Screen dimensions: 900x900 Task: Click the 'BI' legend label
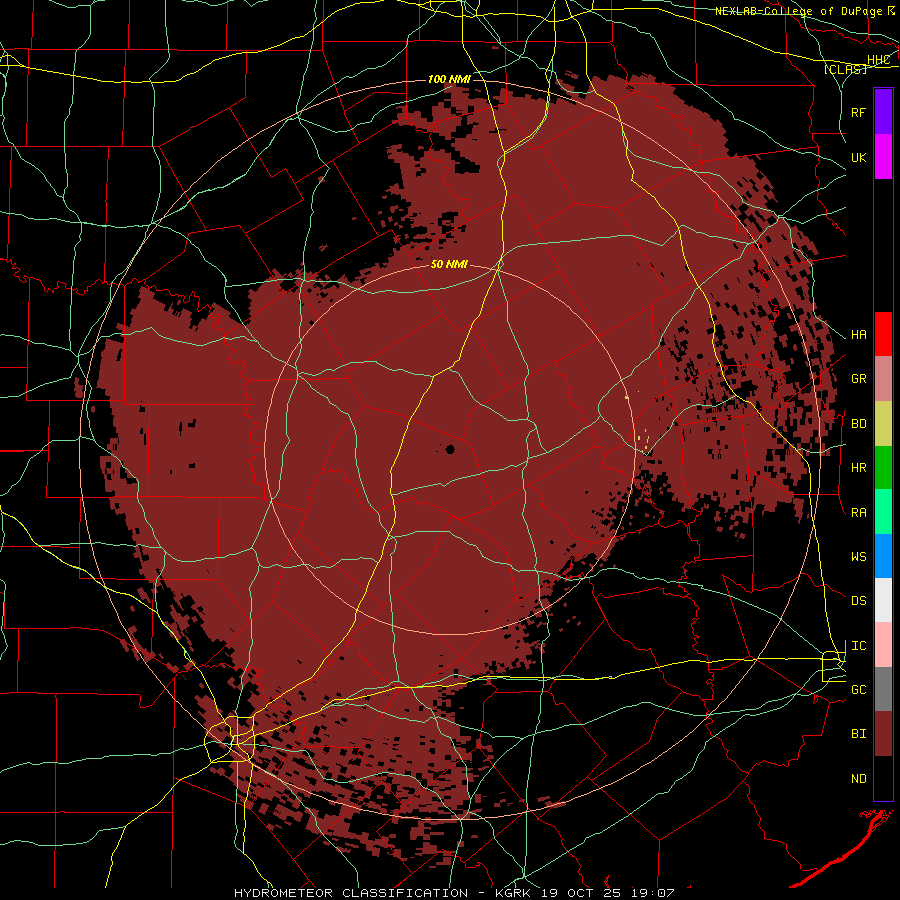pos(859,734)
